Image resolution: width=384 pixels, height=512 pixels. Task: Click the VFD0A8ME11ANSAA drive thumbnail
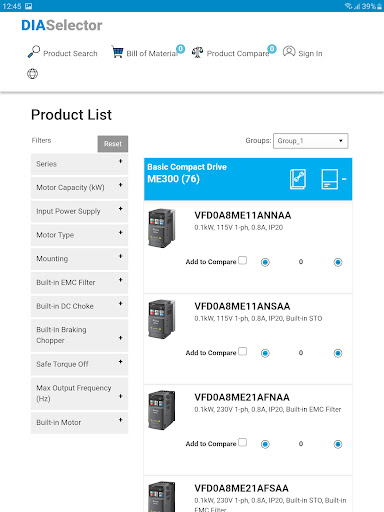click(162, 319)
